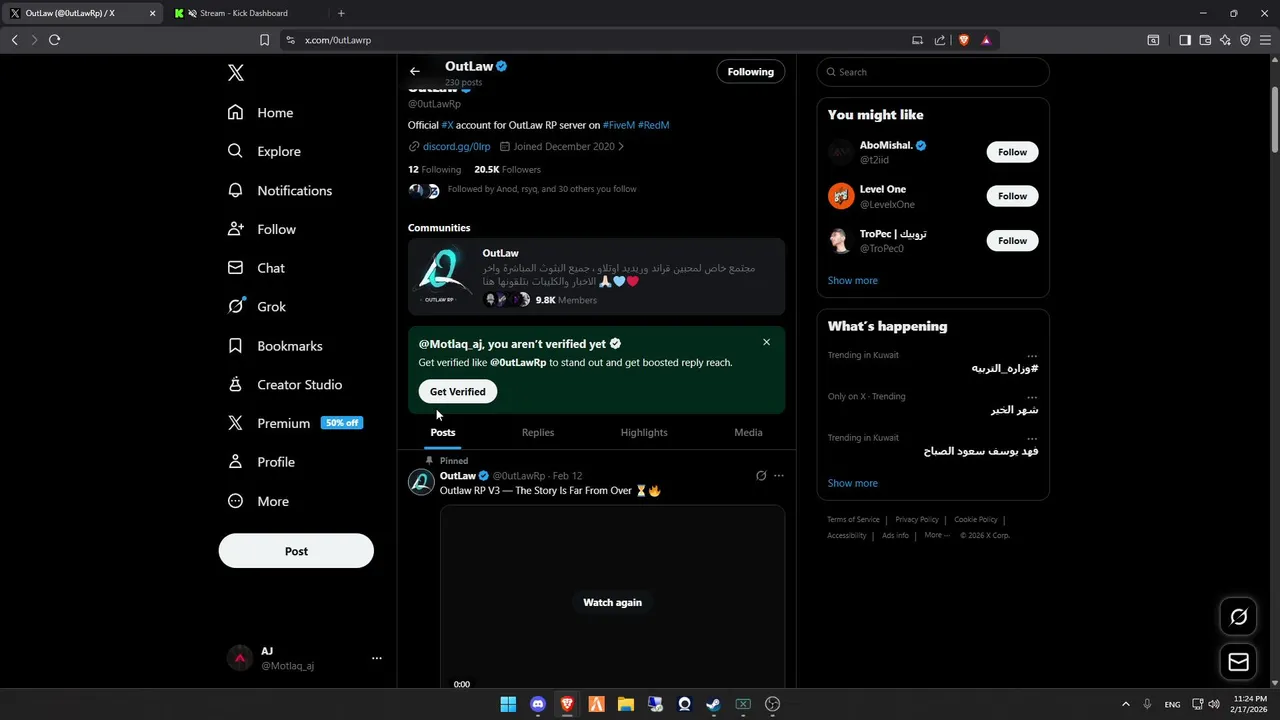The image size is (1280, 720).
Task: Open Windows Start menu
Action: point(508,704)
